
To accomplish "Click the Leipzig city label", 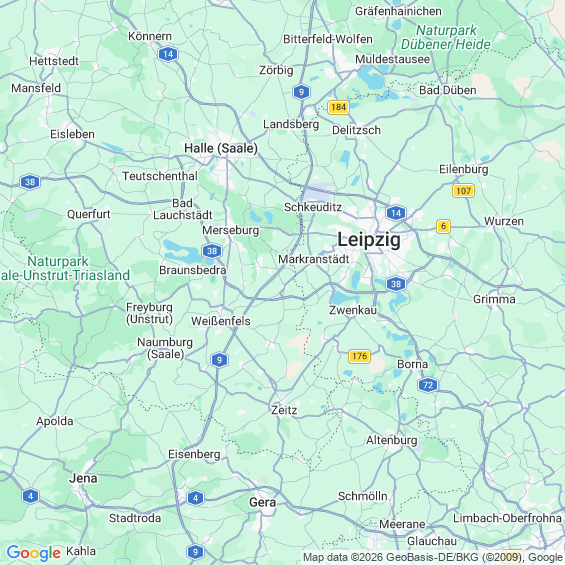I will click(369, 240).
